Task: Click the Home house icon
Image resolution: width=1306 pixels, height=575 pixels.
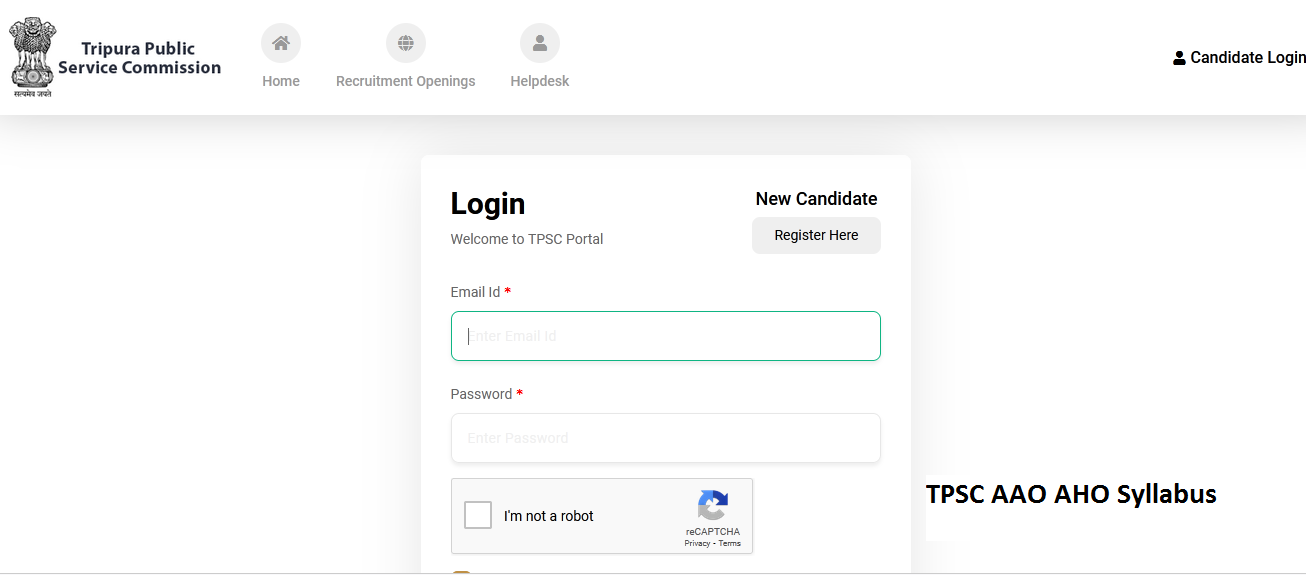Action: click(x=281, y=43)
